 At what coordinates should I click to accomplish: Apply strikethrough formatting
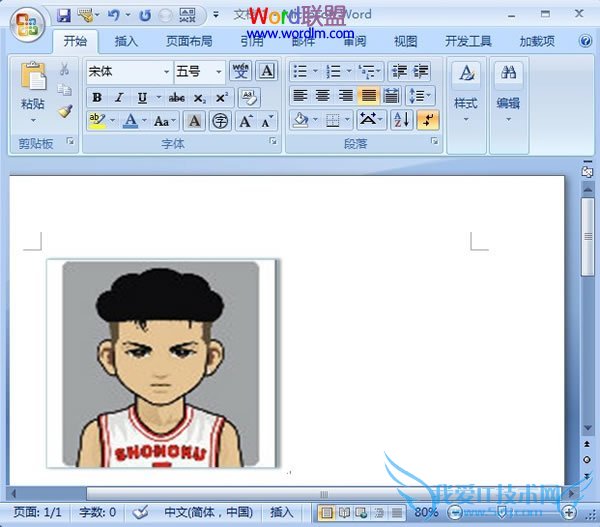(x=177, y=97)
